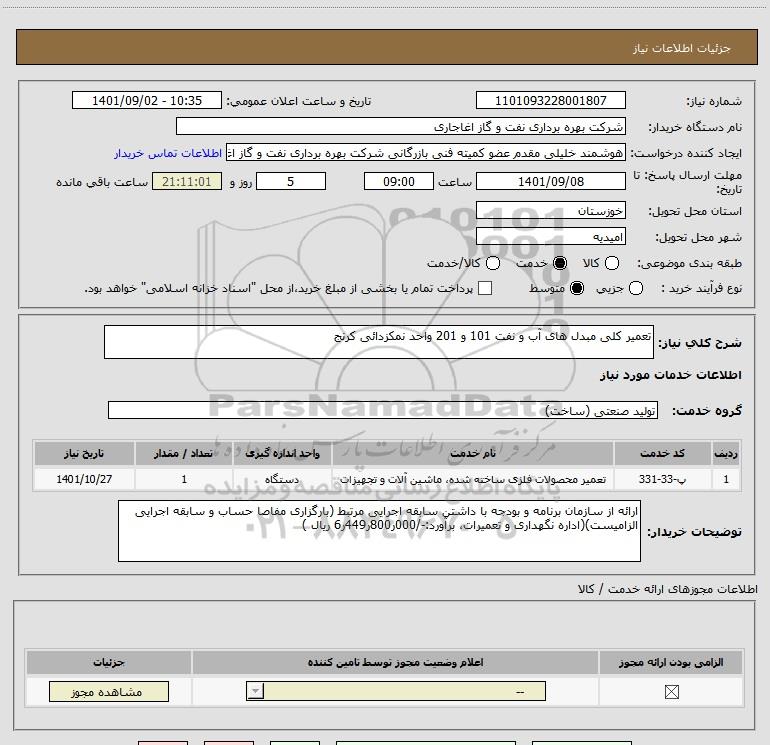Click the واحد اندازه گیری column header

coord(282,453)
